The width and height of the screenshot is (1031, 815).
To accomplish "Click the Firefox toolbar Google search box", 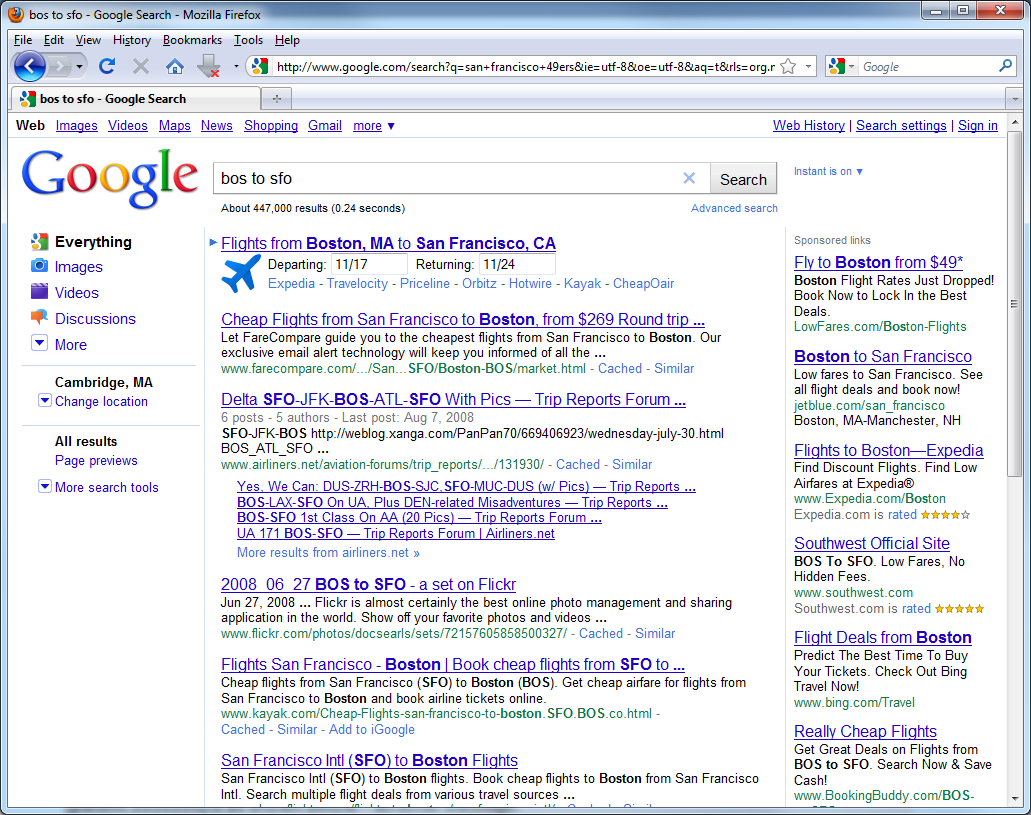I will point(928,66).
